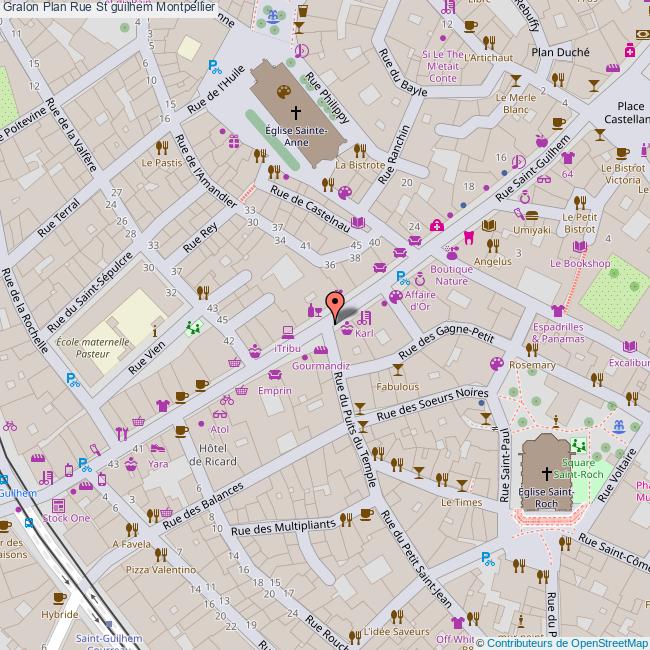Select the pharmacy cross icon on Rue Saint-Guilhem
The image size is (650, 650).
tap(437, 226)
